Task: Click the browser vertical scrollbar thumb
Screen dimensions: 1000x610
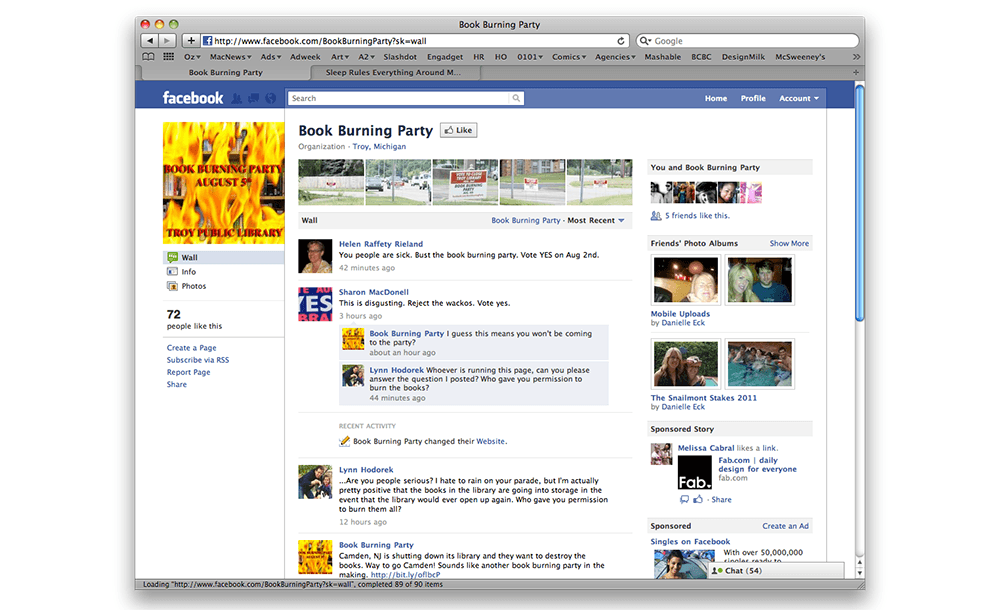Action: 859,204
